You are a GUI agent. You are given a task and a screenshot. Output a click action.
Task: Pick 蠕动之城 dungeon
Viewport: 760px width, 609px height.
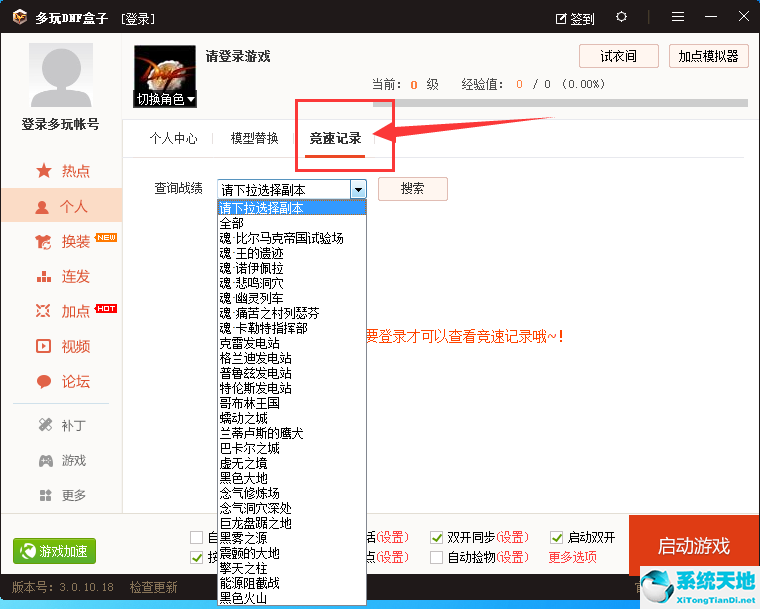[292, 418]
